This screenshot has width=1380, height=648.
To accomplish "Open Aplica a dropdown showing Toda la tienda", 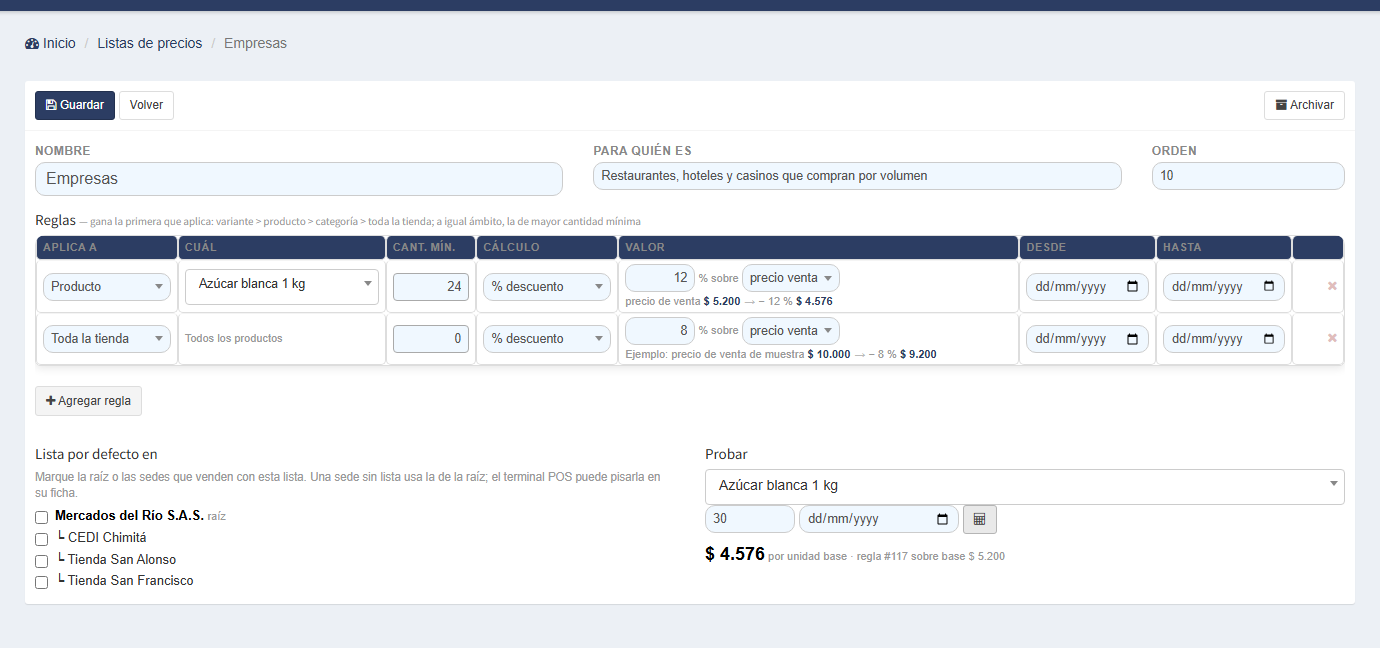I will point(107,339).
